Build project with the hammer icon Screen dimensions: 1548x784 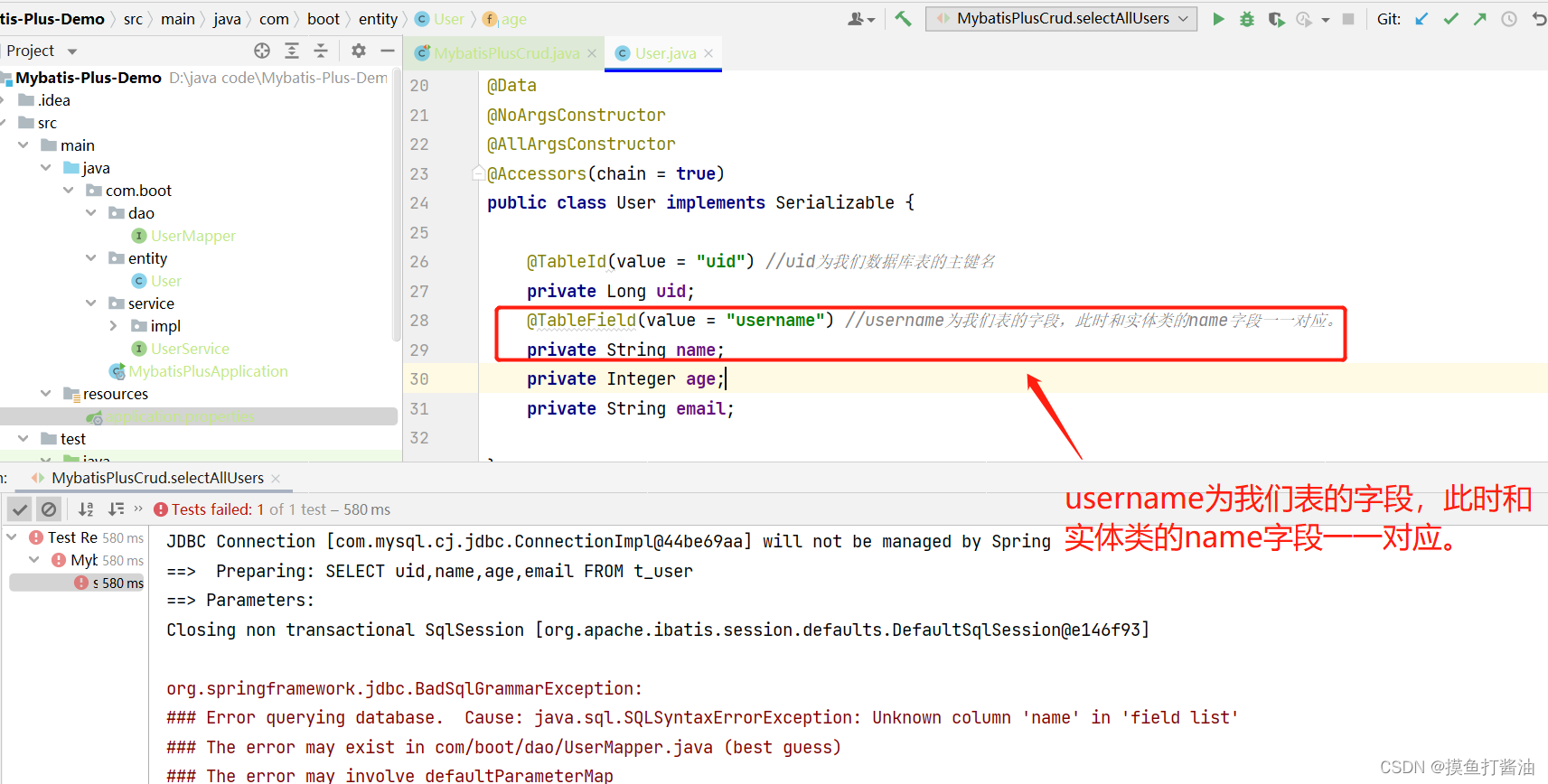point(903,19)
